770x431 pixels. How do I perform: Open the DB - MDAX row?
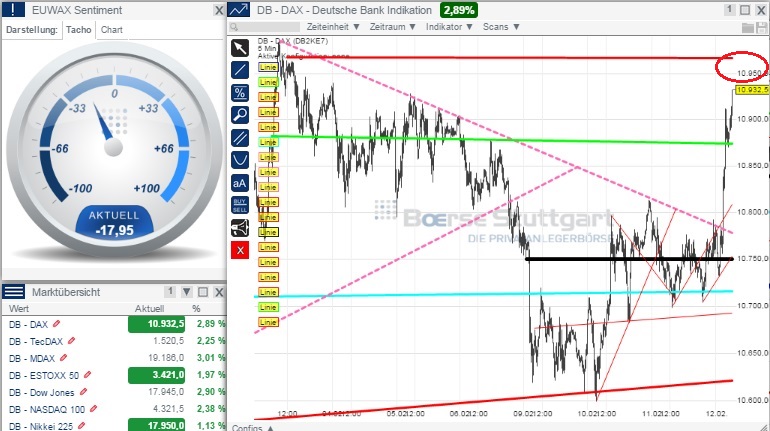114,358
